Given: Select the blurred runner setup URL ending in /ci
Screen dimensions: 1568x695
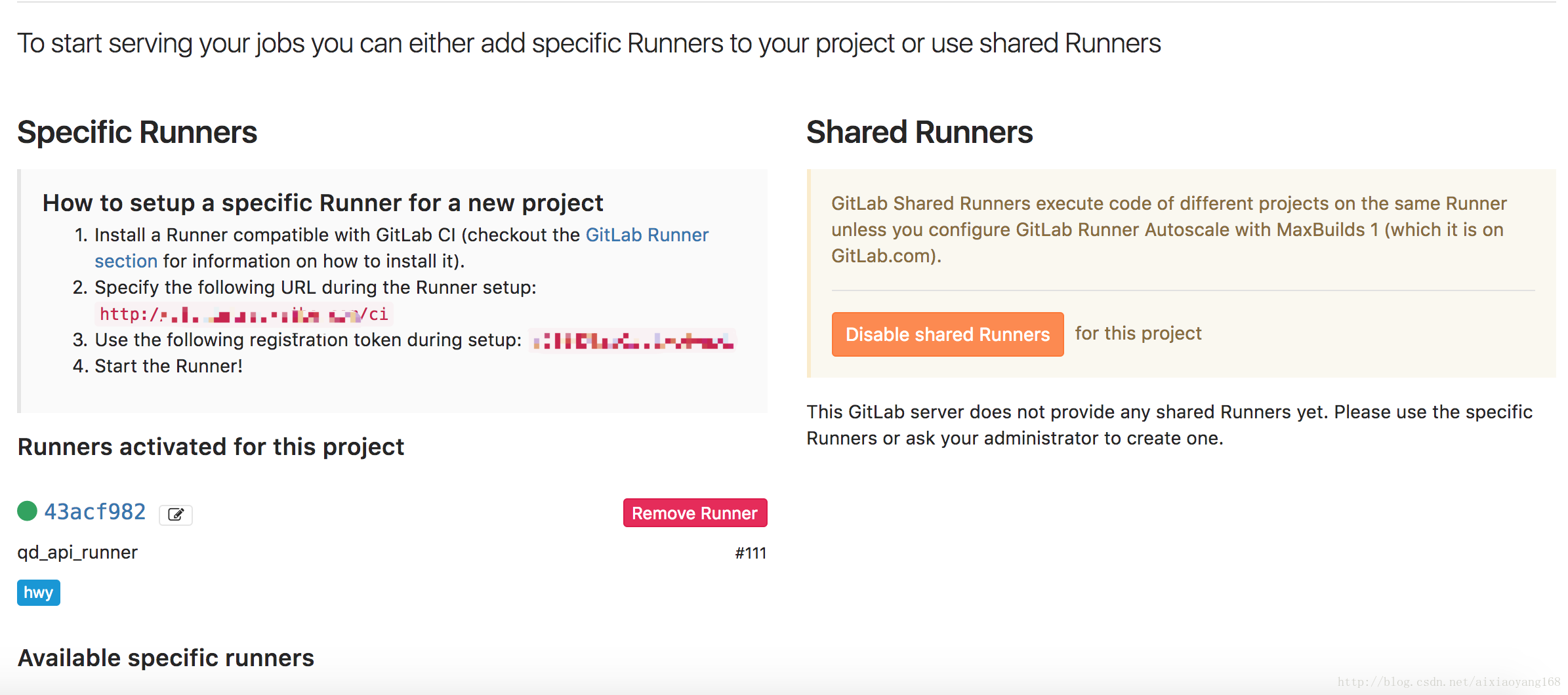Looking at the screenshot, I should click(244, 314).
